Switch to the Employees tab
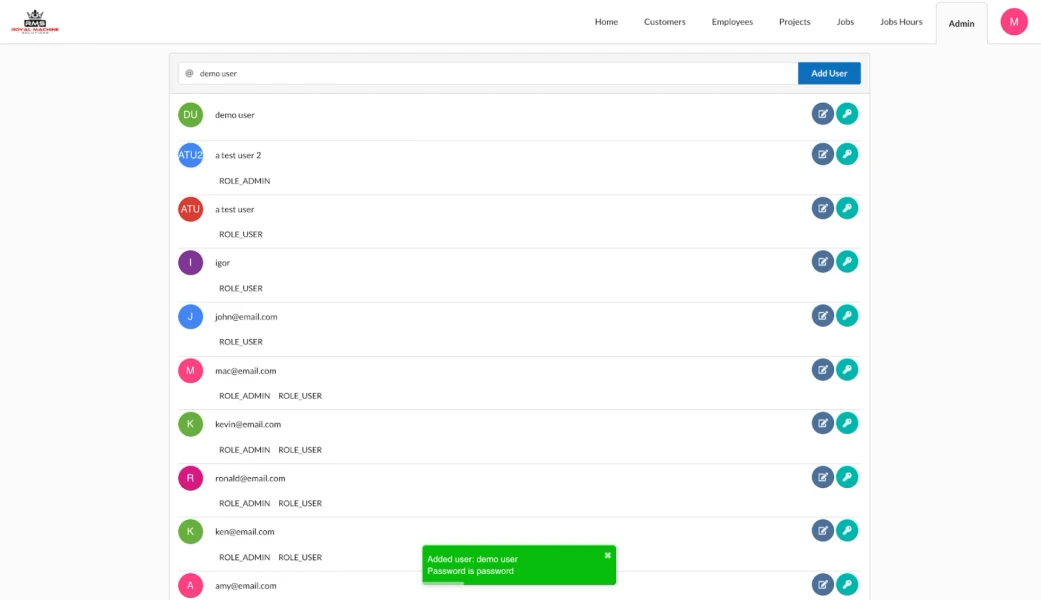The width and height of the screenshot is (1041, 600). (x=732, y=22)
